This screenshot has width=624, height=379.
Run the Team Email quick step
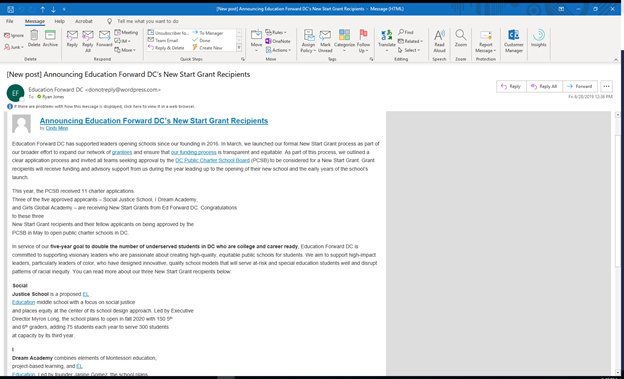pos(163,40)
